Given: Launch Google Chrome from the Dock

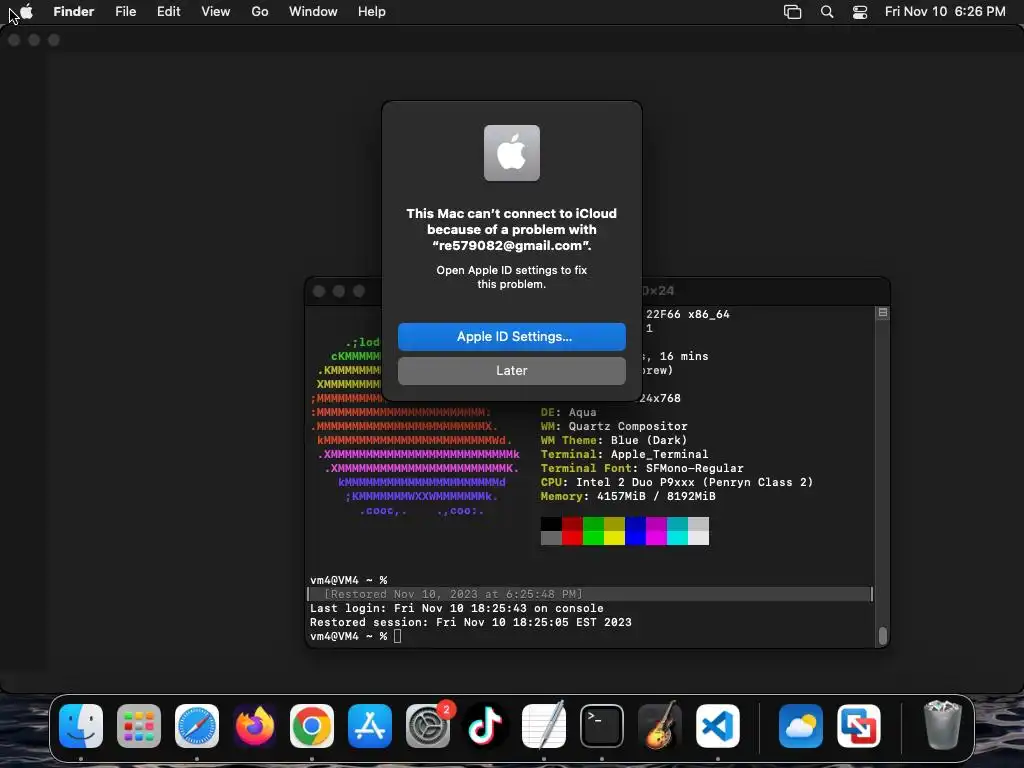Looking at the screenshot, I should (312, 726).
